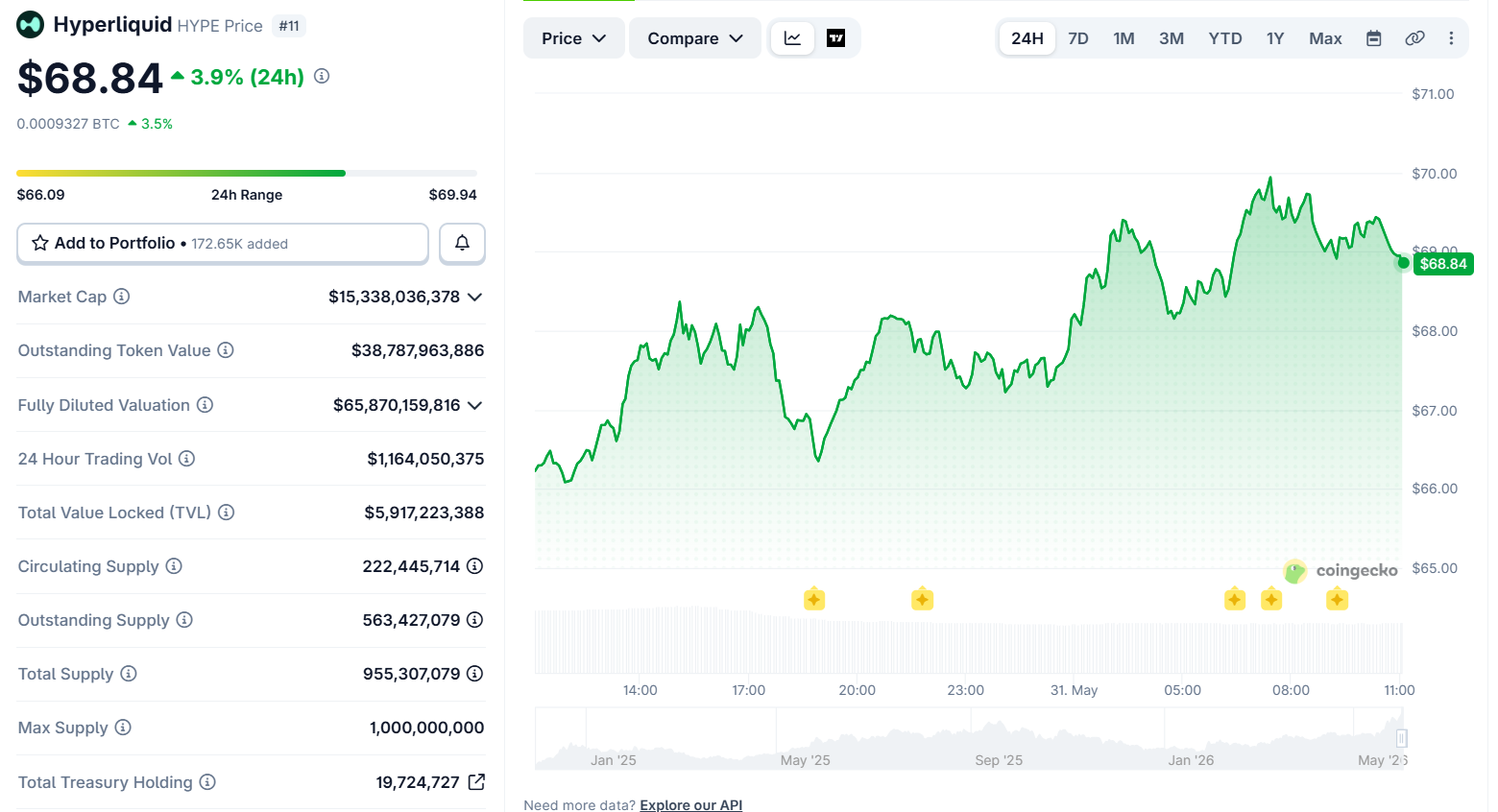Click the #11 rank badge
This screenshot has height=812, width=1498.
click(289, 26)
